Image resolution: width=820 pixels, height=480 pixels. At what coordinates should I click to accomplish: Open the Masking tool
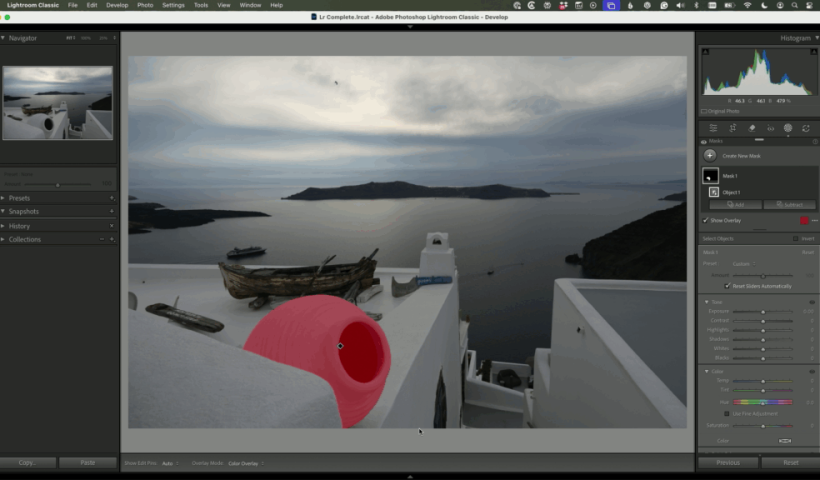[x=788, y=128]
